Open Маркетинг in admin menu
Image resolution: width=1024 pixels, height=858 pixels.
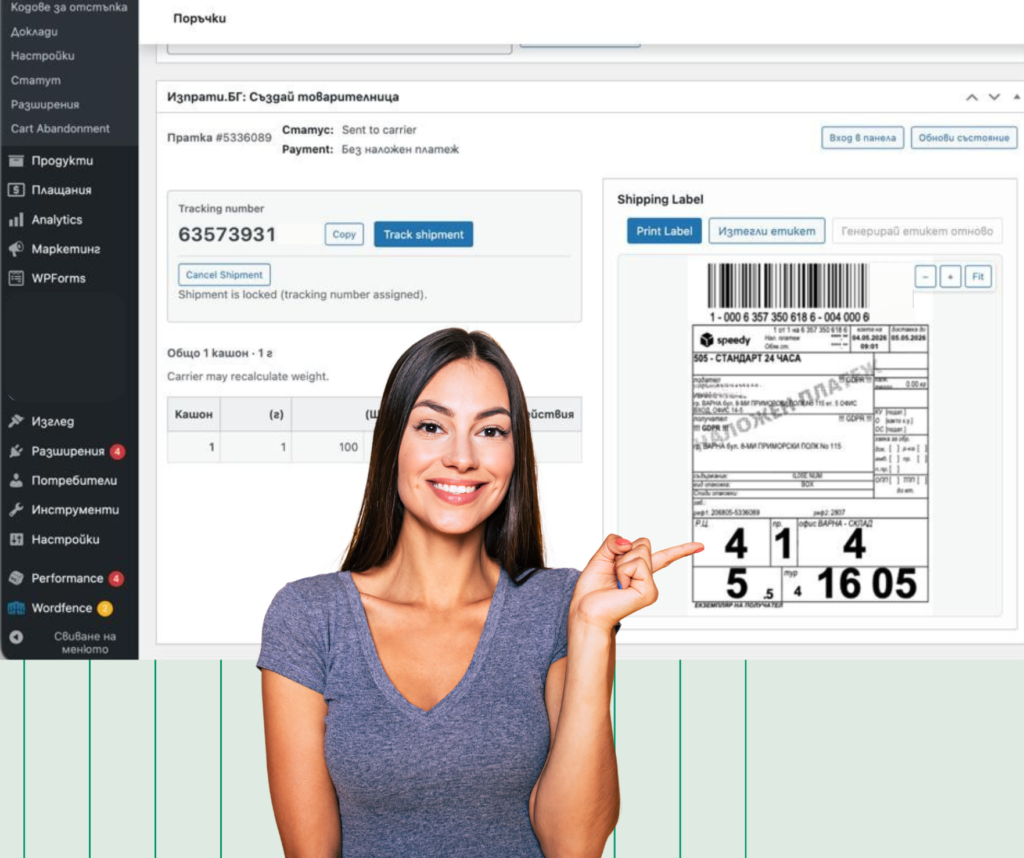coord(66,249)
